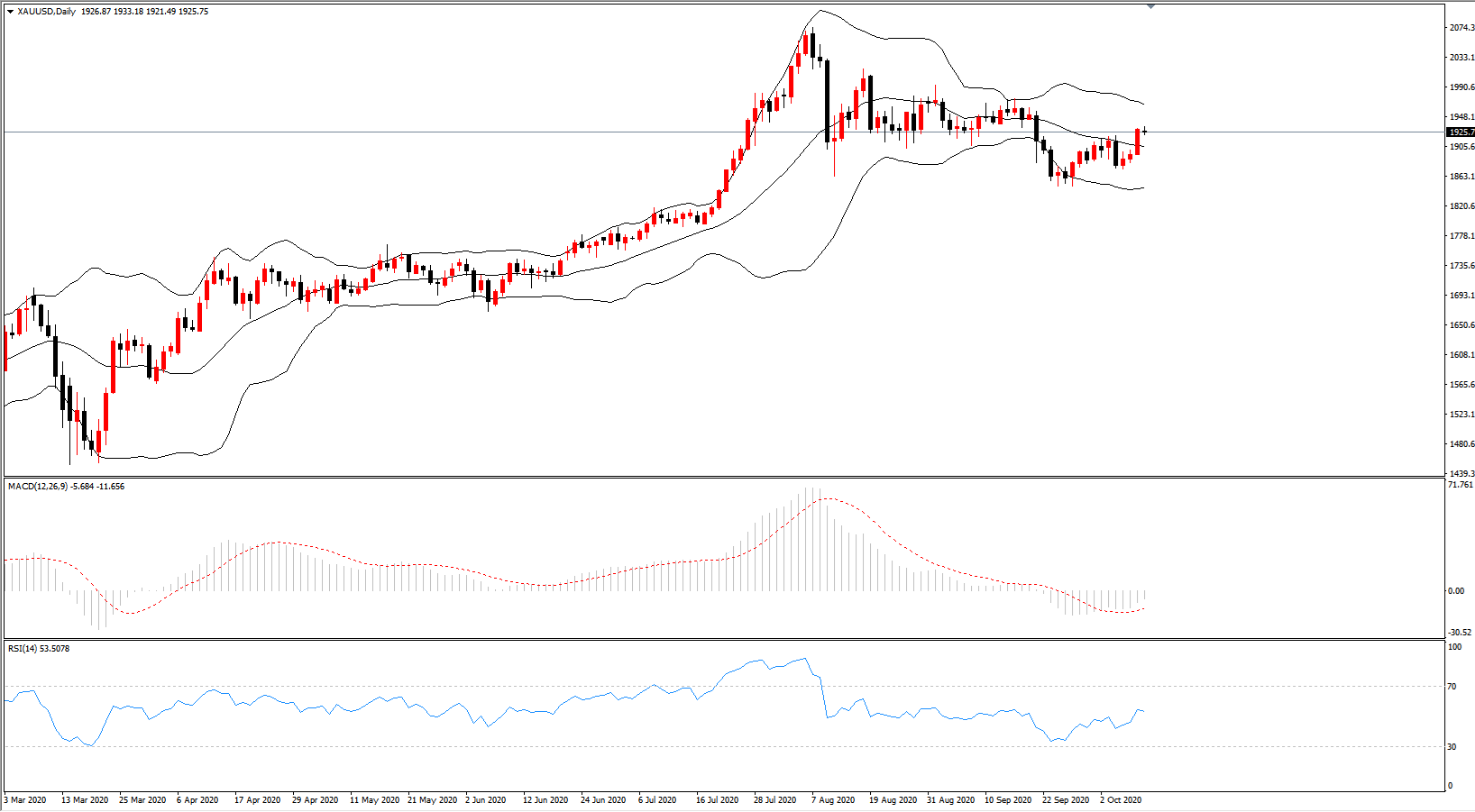
Task: Select the current price label 1925.7 on axis
Action: [1461, 132]
